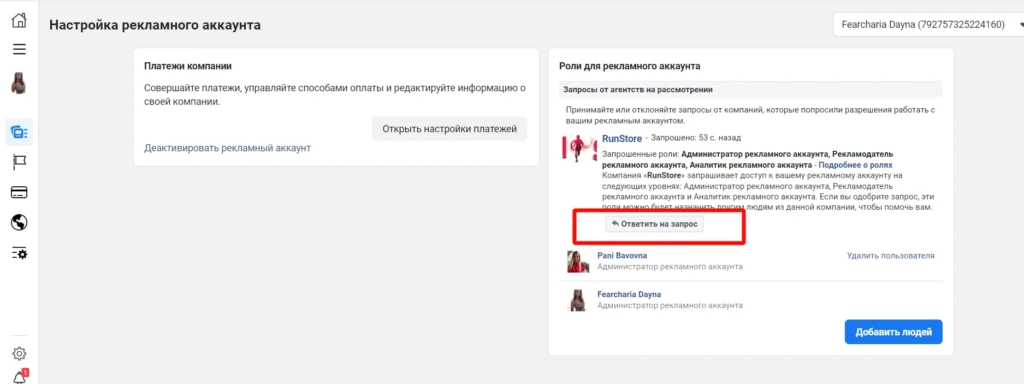Screen dimensions: 1024x384
Task: Click the profile avatar in the sidebar
Action: [x=19, y=84]
